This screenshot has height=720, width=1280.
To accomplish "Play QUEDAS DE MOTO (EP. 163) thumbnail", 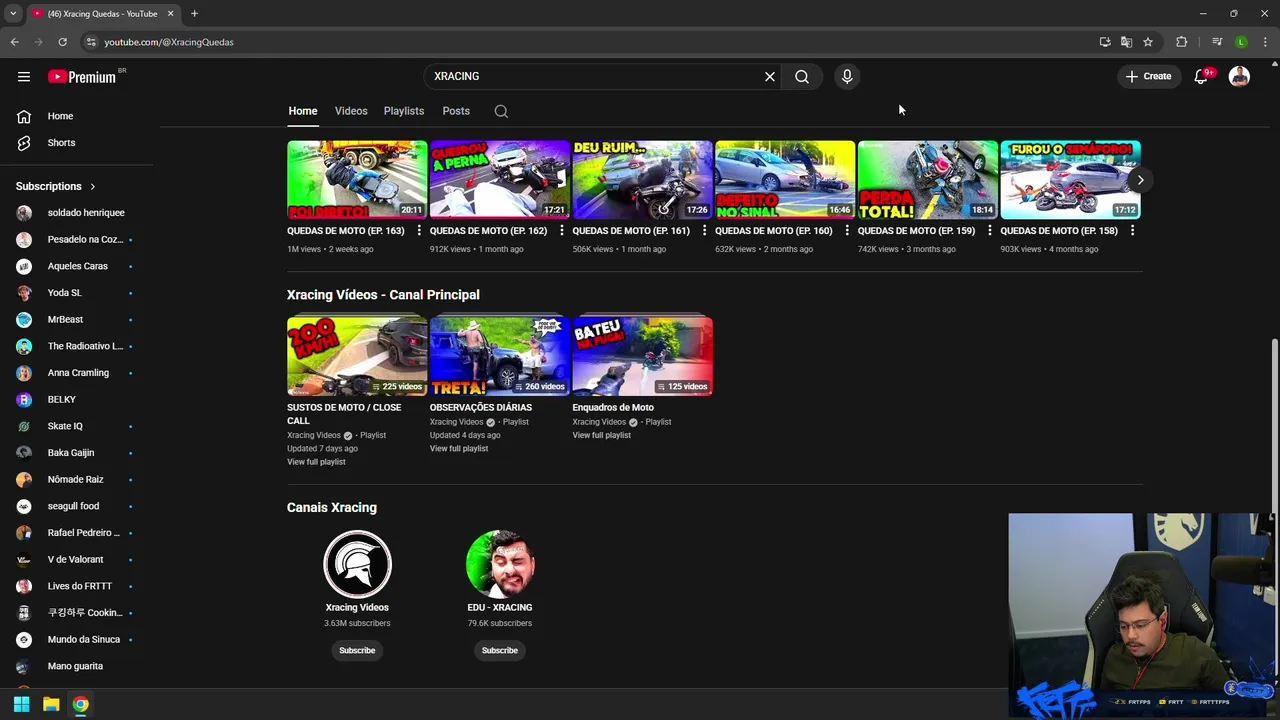I will pyautogui.click(x=357, y=180).
